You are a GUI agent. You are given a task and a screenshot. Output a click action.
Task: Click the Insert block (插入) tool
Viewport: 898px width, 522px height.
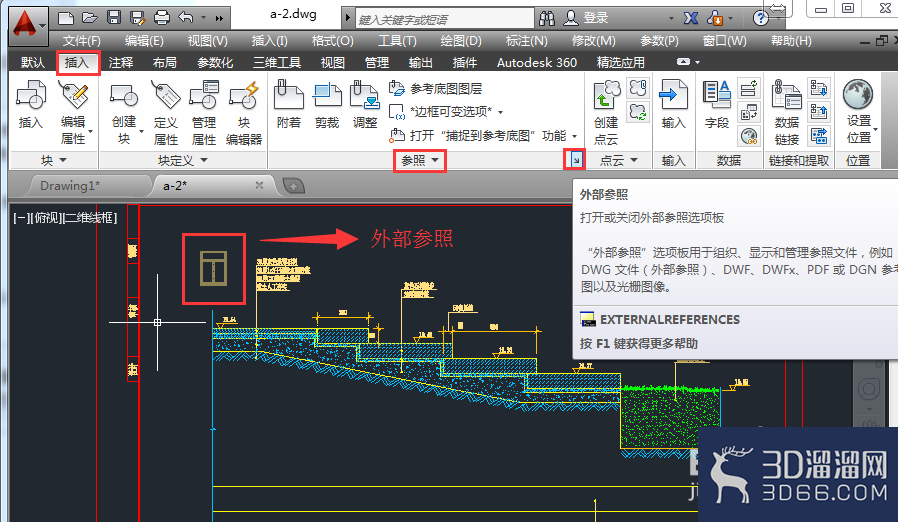(31, 104)
